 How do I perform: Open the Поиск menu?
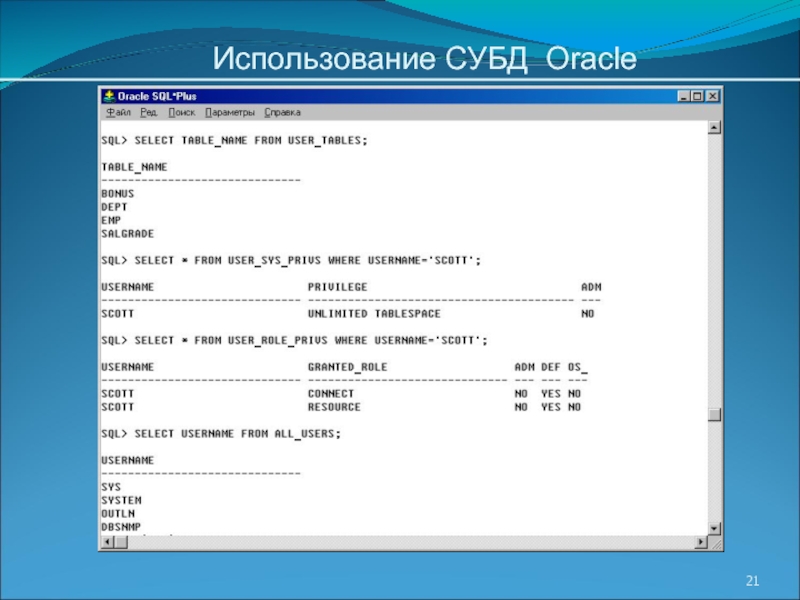click(182, 112)
